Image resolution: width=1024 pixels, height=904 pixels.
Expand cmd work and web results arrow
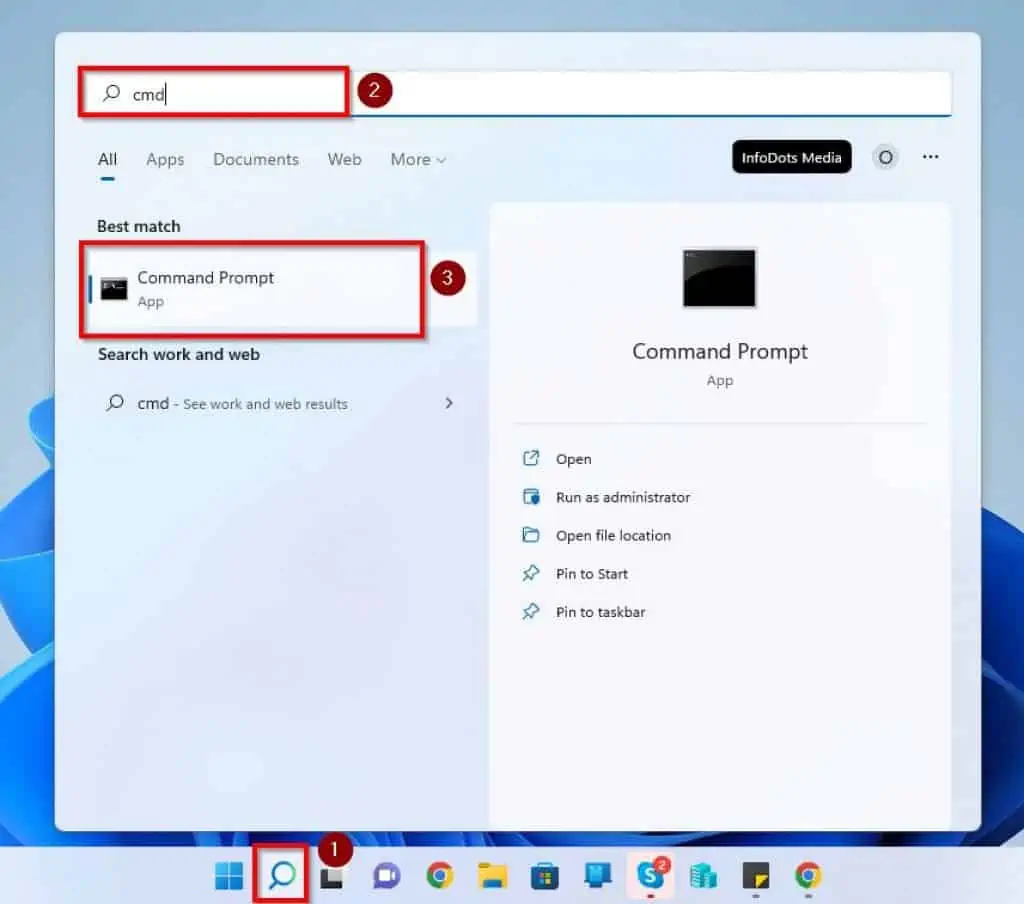pos(449,403)
